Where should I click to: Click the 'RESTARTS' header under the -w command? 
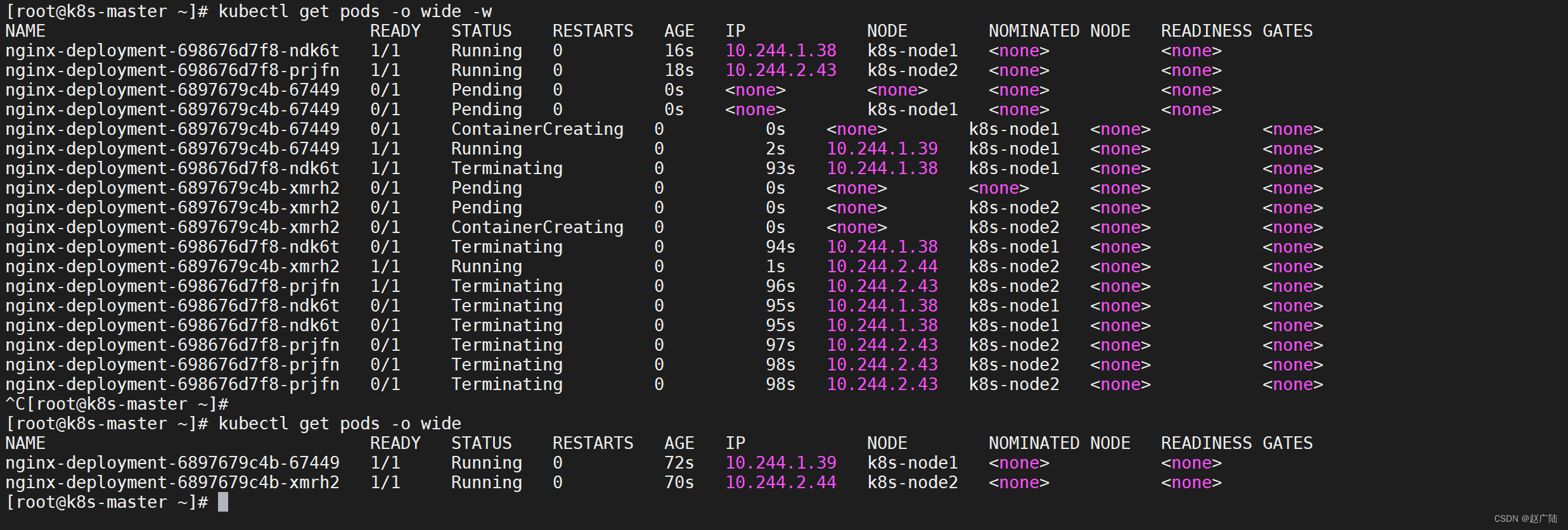[x=593, y=31]
